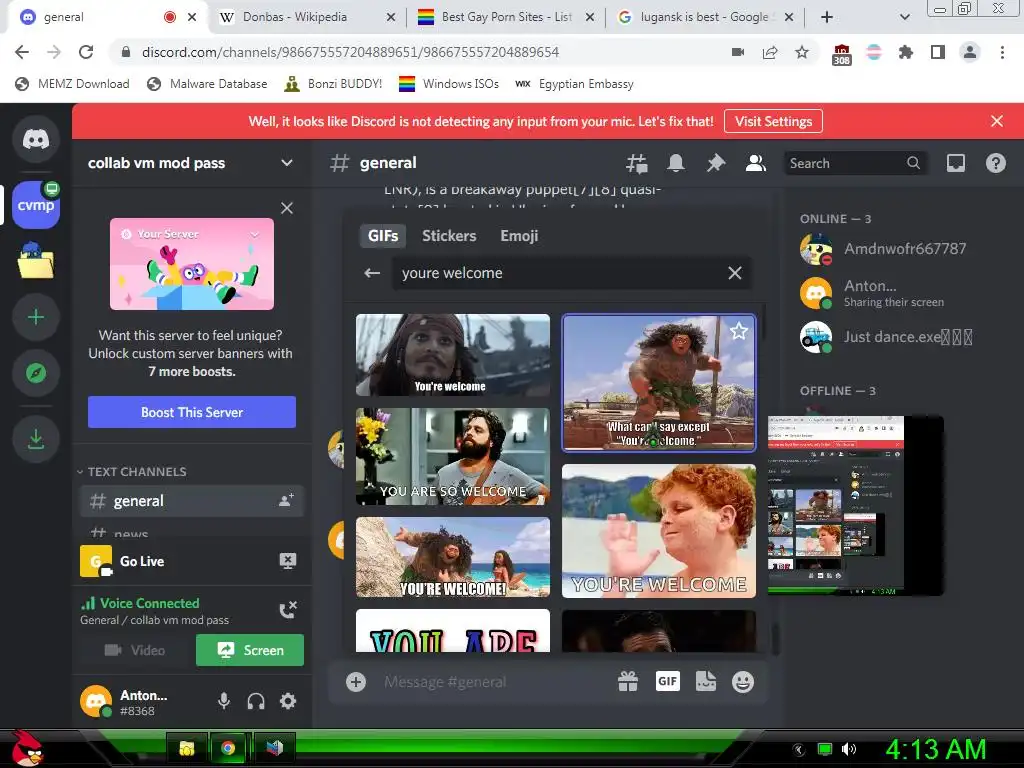Turn on Video camera button

(x=135, y=650)
